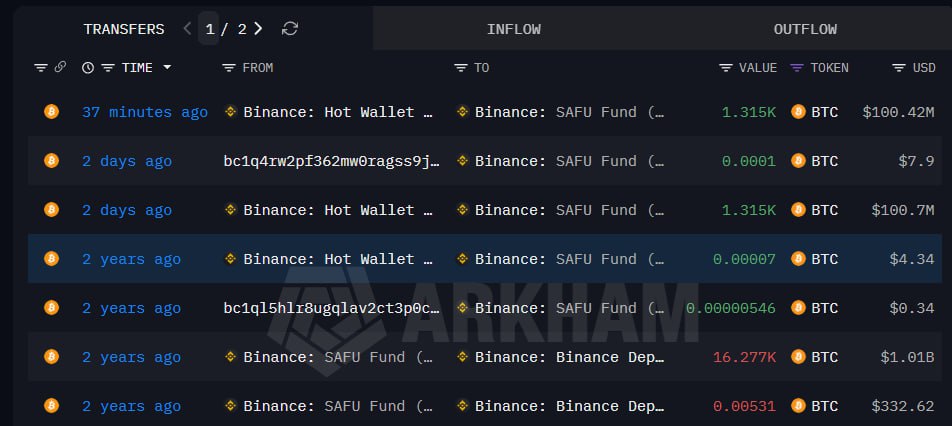Toggle TIME sort order arrow
The image size is (952, 426).
pyautogui.click(x=167, y=68)
